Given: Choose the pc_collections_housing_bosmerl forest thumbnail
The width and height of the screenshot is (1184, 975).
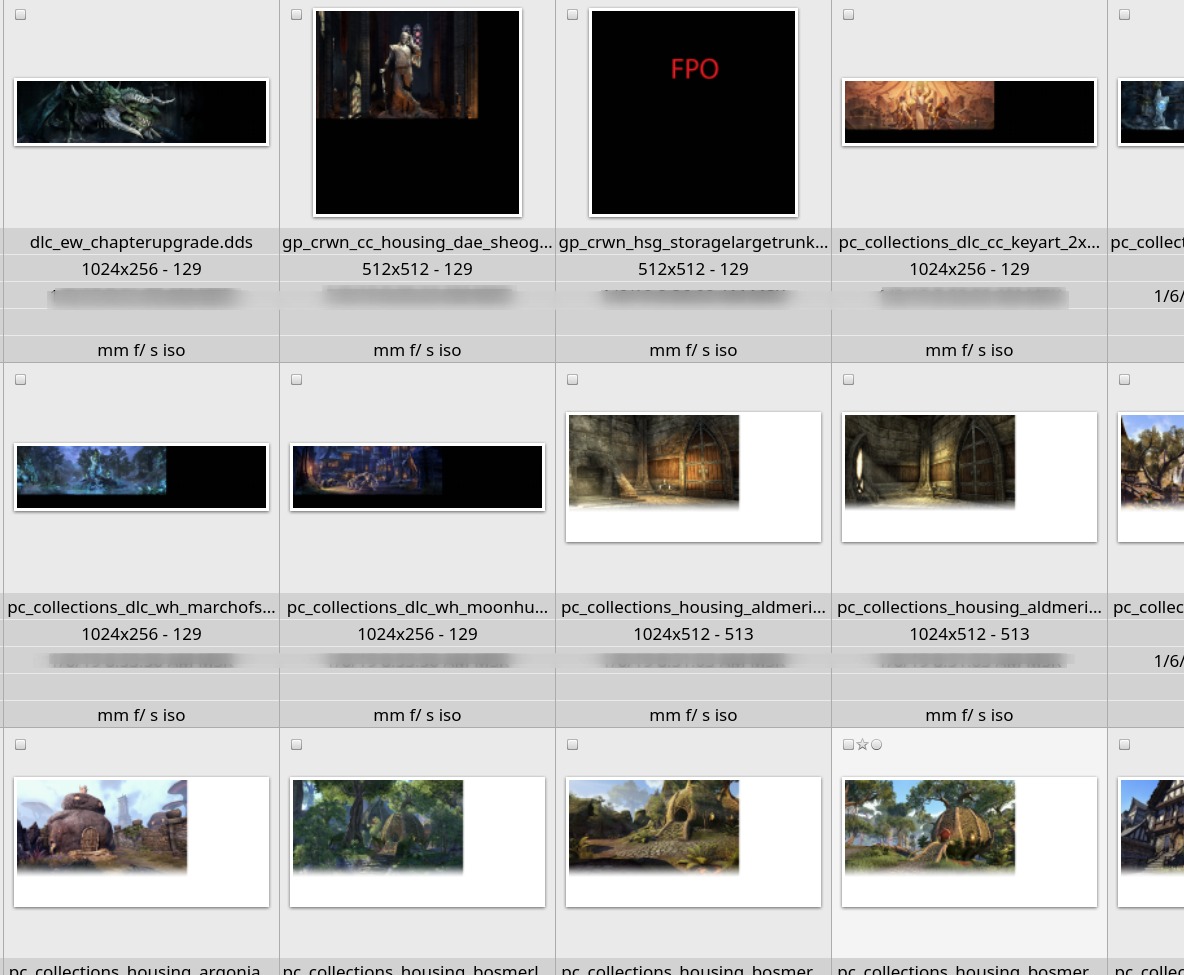Looking at the screenshot, I should click(x=417, y=841).
